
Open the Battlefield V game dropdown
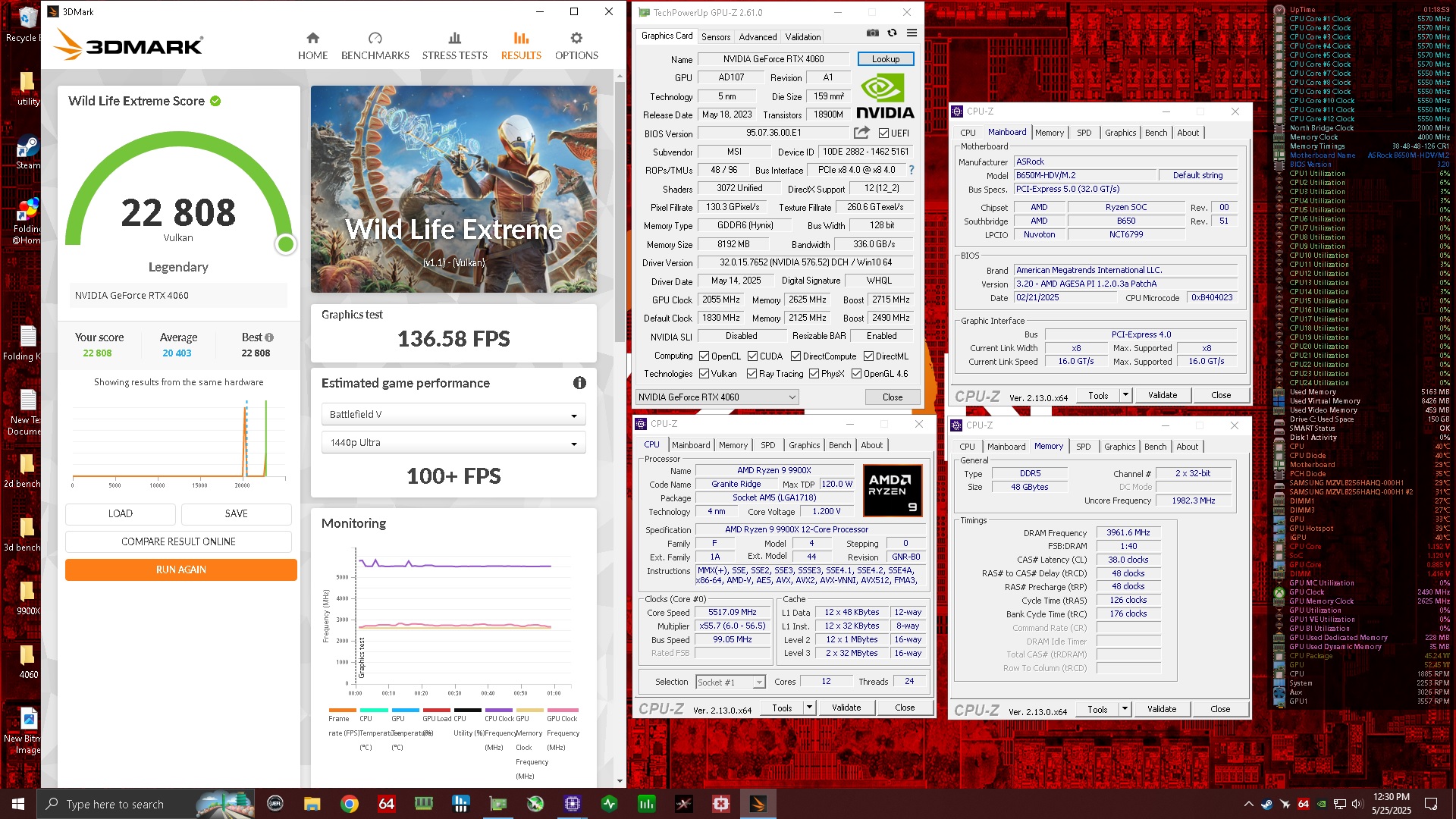pos(453,415)
